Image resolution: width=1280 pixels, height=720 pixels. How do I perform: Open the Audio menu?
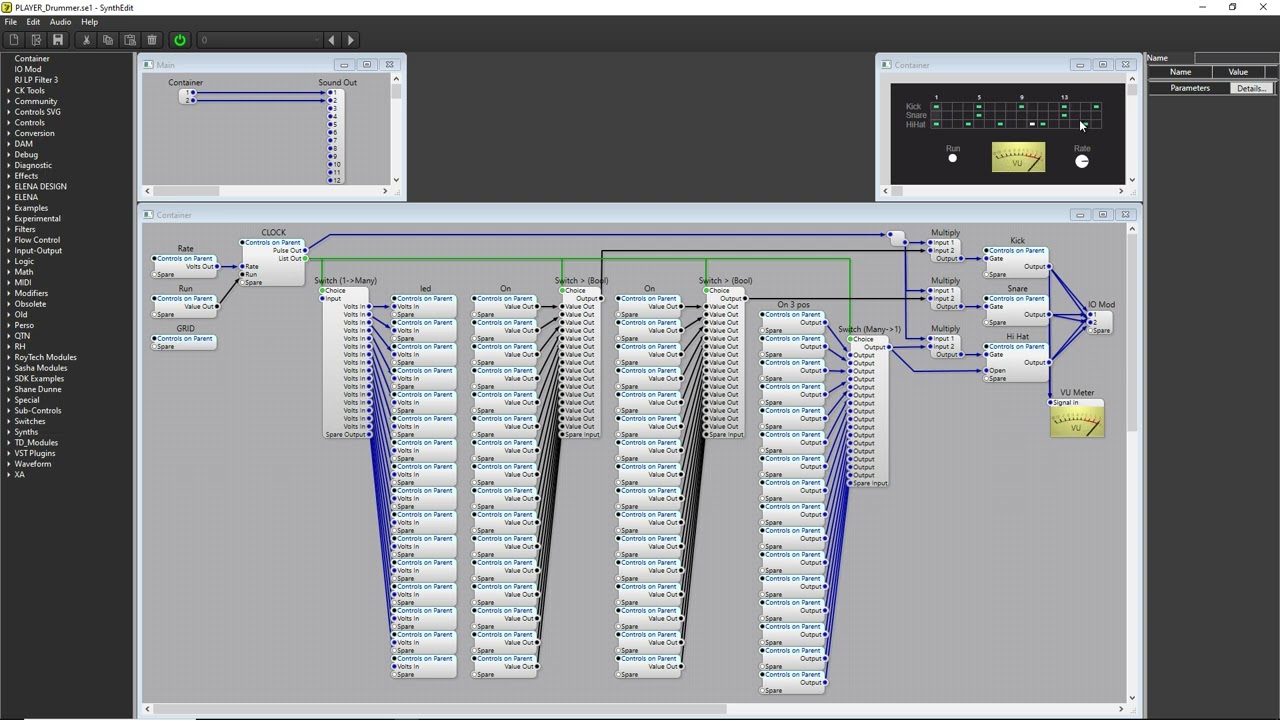click(x=60, y=22)
